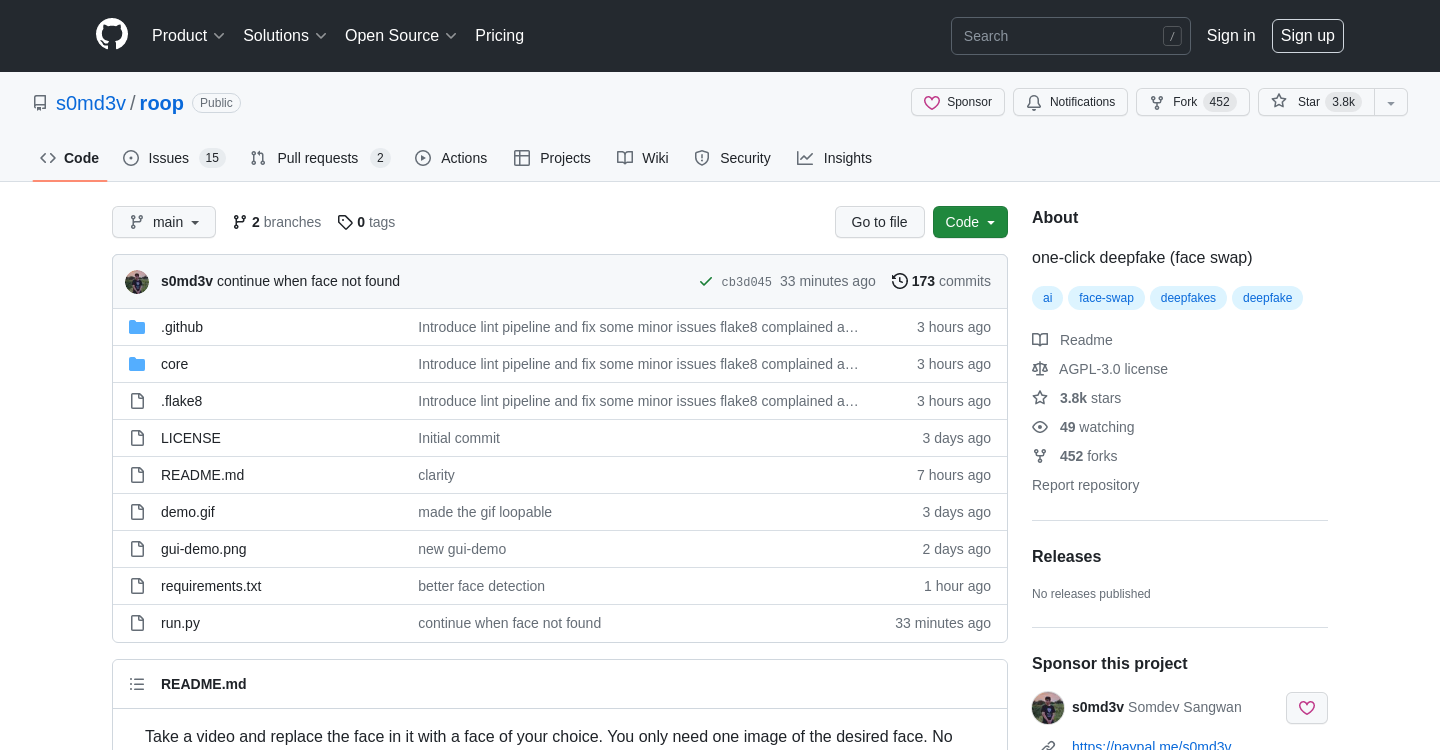Click the Go to file button
This screenshot has width=1440, height=750.
coord(880,222)
